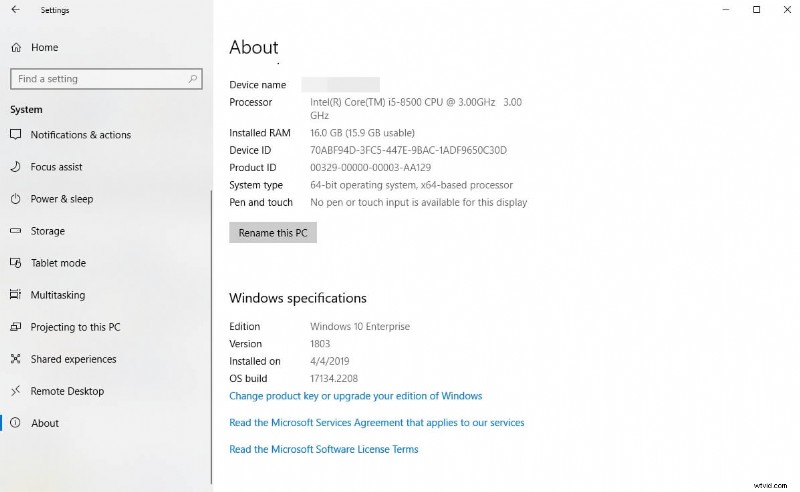Click the back arrow icon in Settings

15,10
